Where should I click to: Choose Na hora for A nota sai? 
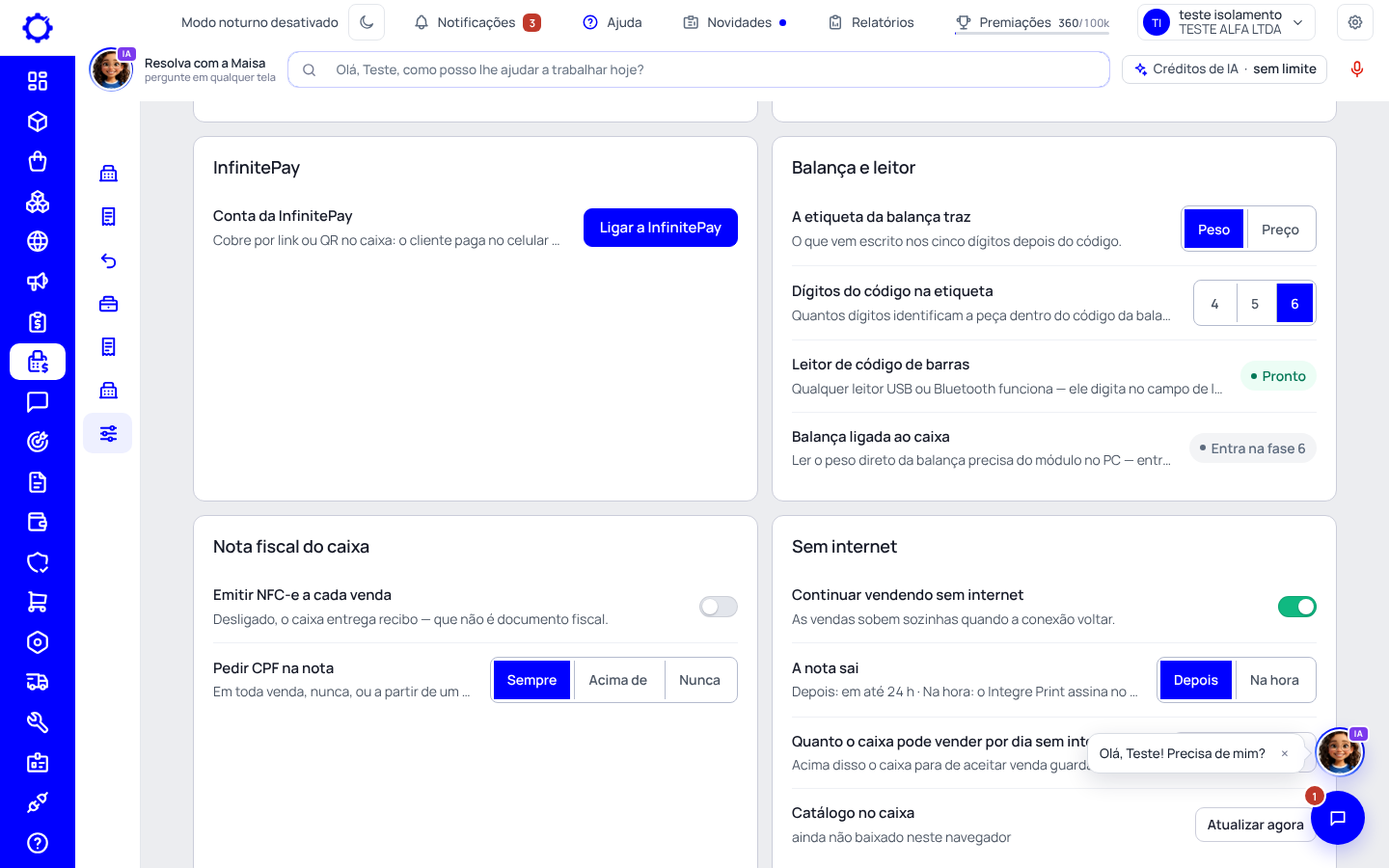(1274, 680)
